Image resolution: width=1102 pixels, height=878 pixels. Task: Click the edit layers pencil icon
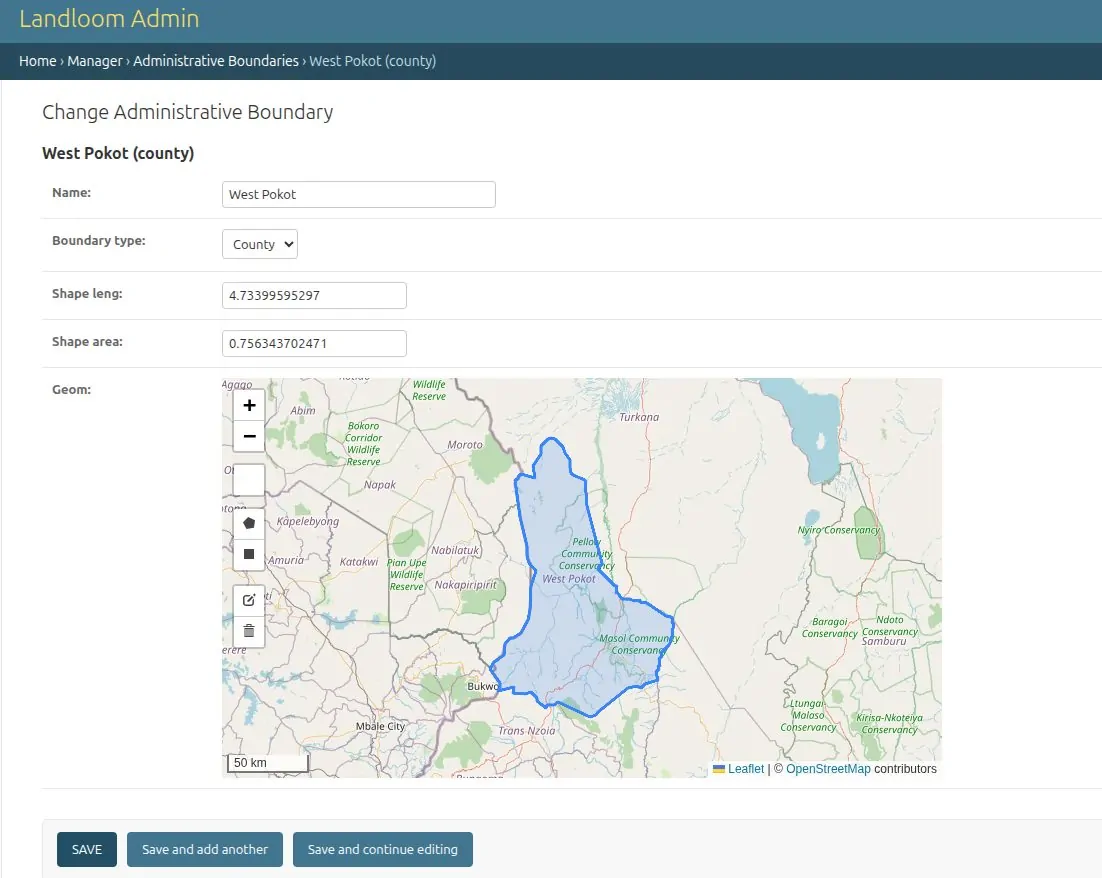coord(248,599)
